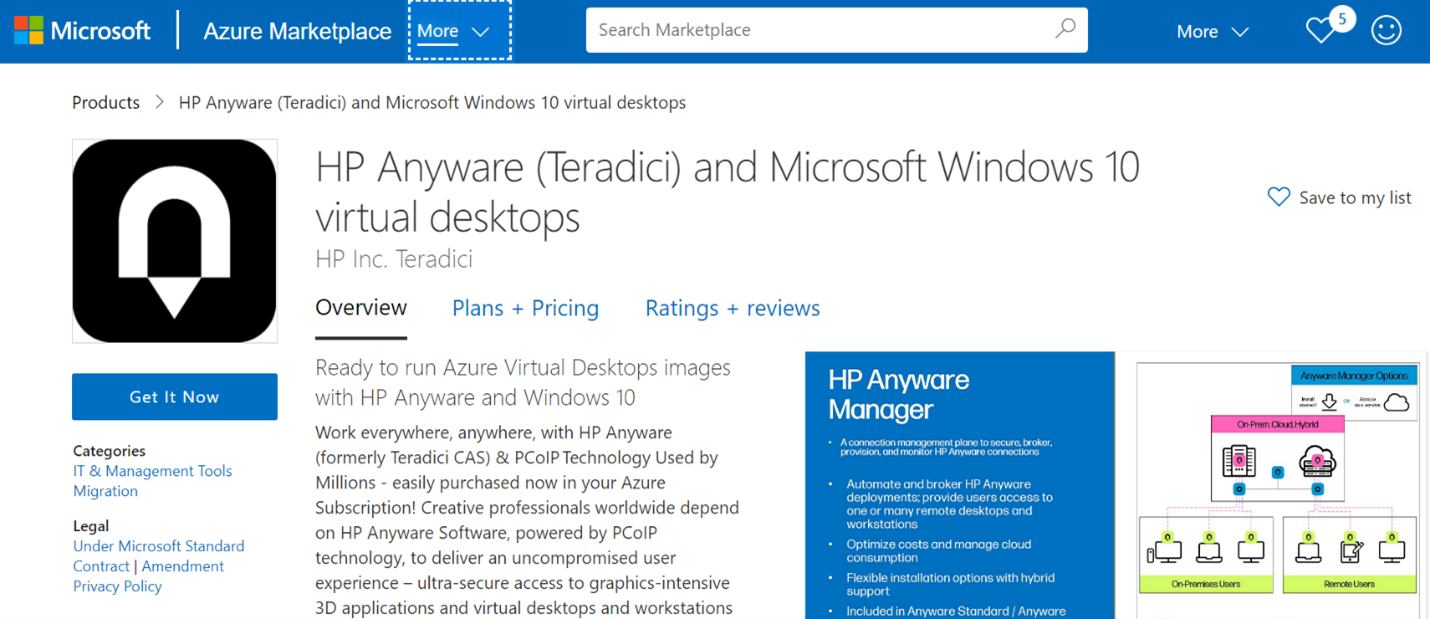Open the IT & Management Tools category link
1430x619 pixels.
point(152,470)
